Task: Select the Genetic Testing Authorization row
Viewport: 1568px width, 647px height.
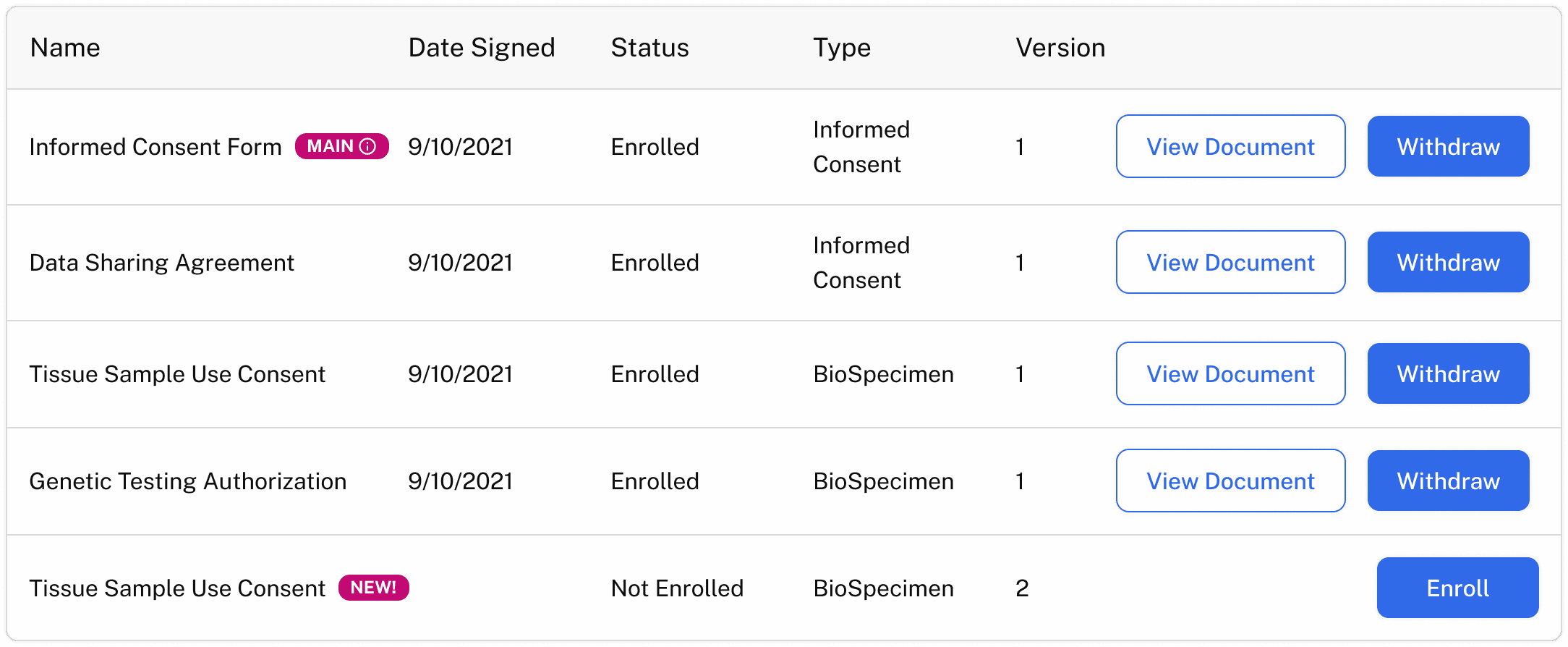Action: point(188,481)
